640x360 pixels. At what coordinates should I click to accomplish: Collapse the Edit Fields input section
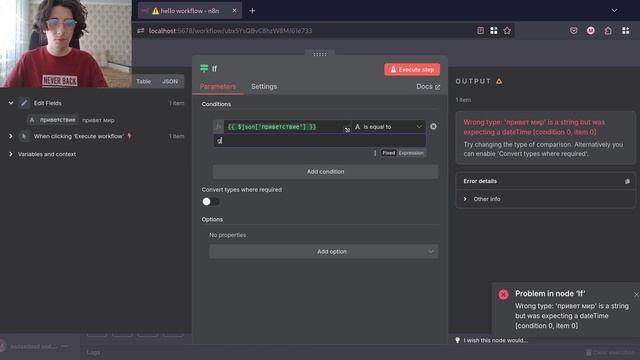tap(11, 103)
